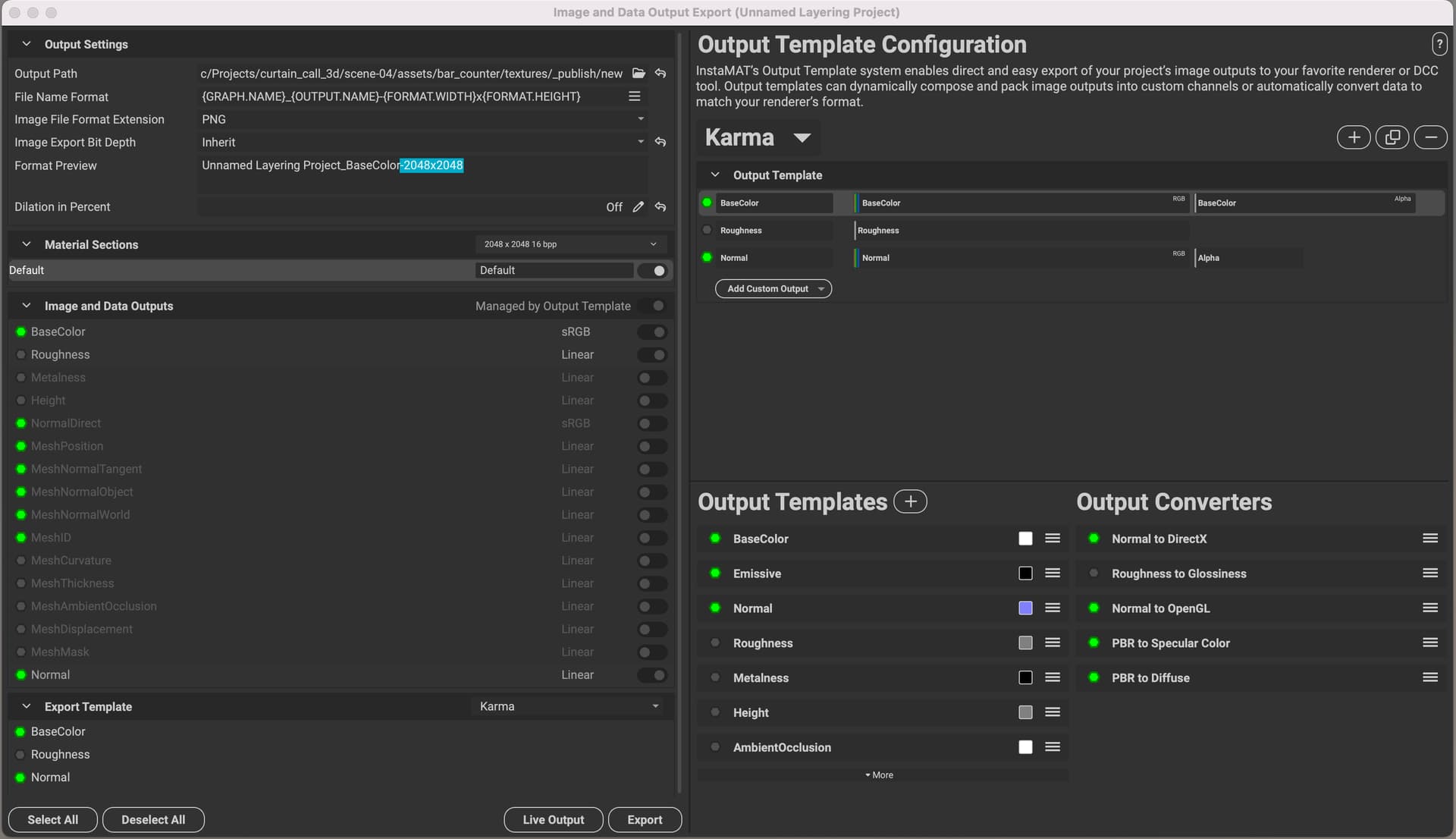
Task: Open the help question mark icon
Action: click(x=1439, y=44)
